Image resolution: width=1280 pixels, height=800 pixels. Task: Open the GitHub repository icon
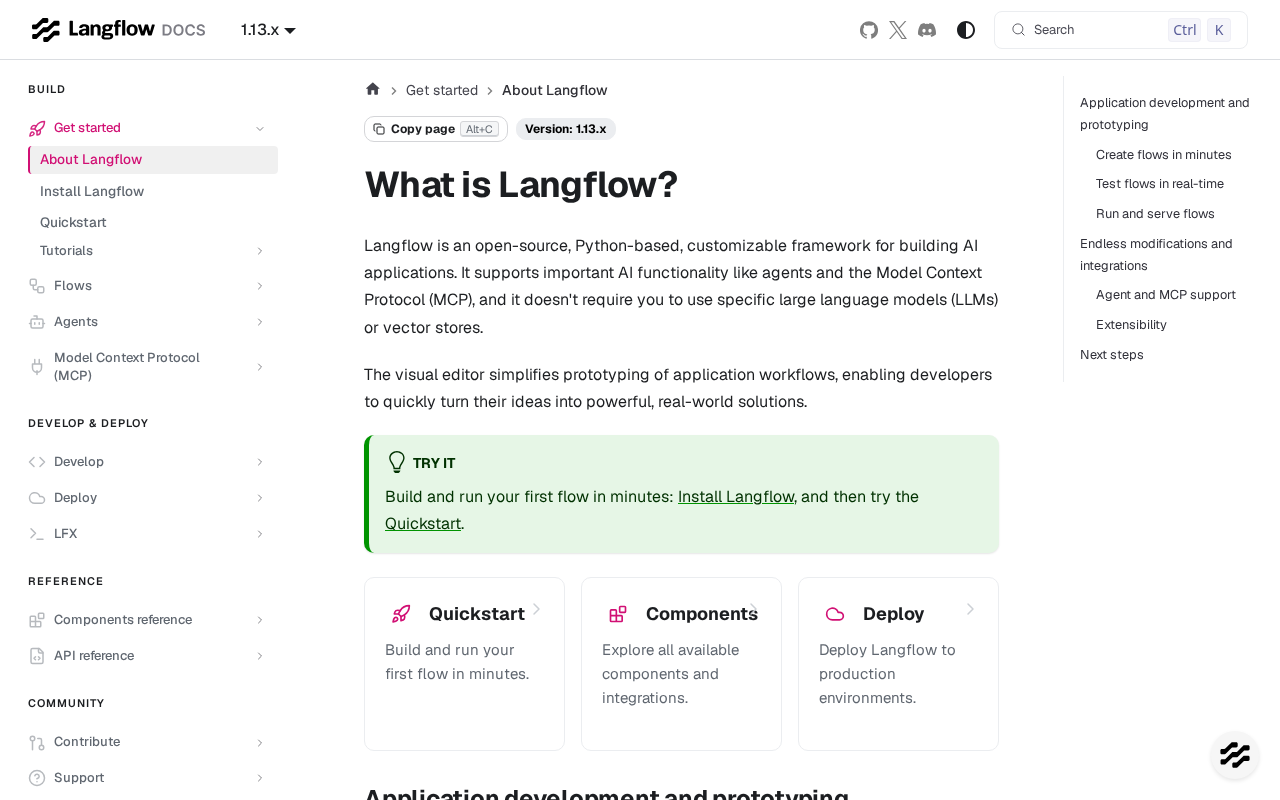pyautogui.click(x=869, y=30)
